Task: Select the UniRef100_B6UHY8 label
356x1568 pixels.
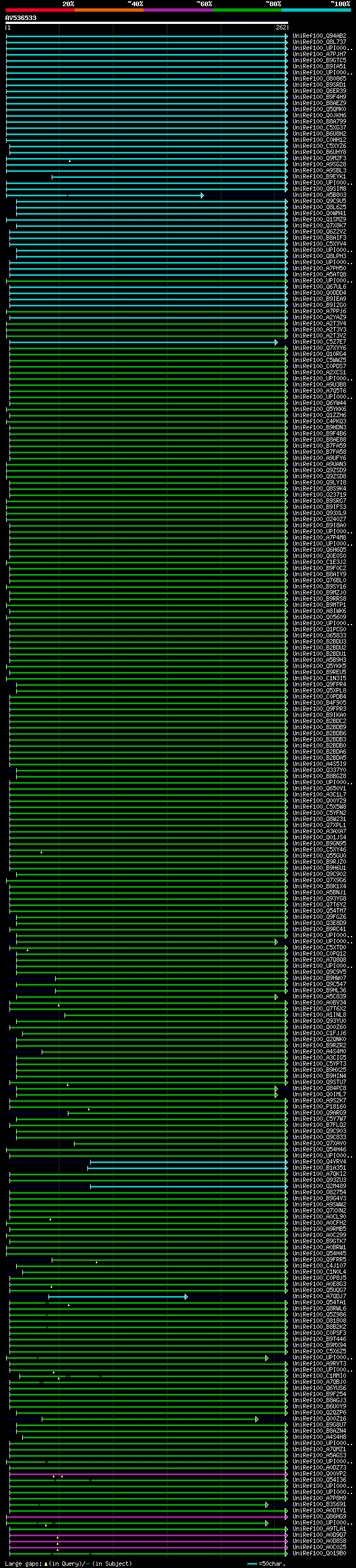Action: click(x=319, y=152)
